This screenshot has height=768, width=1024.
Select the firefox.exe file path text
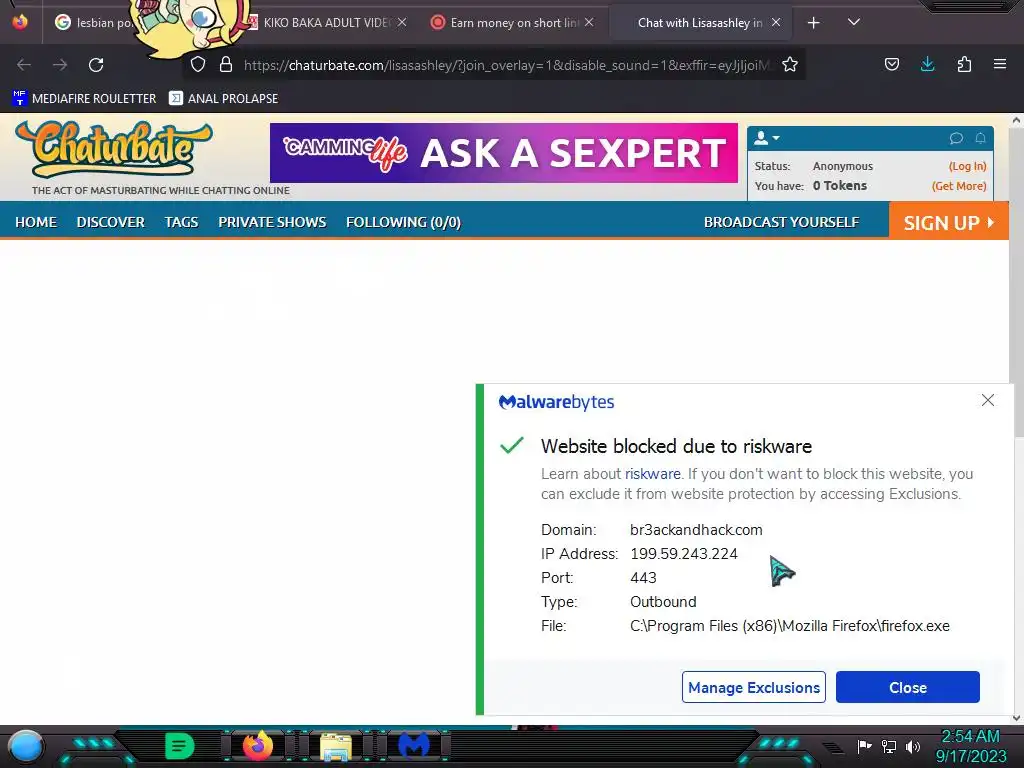point(790,626)
